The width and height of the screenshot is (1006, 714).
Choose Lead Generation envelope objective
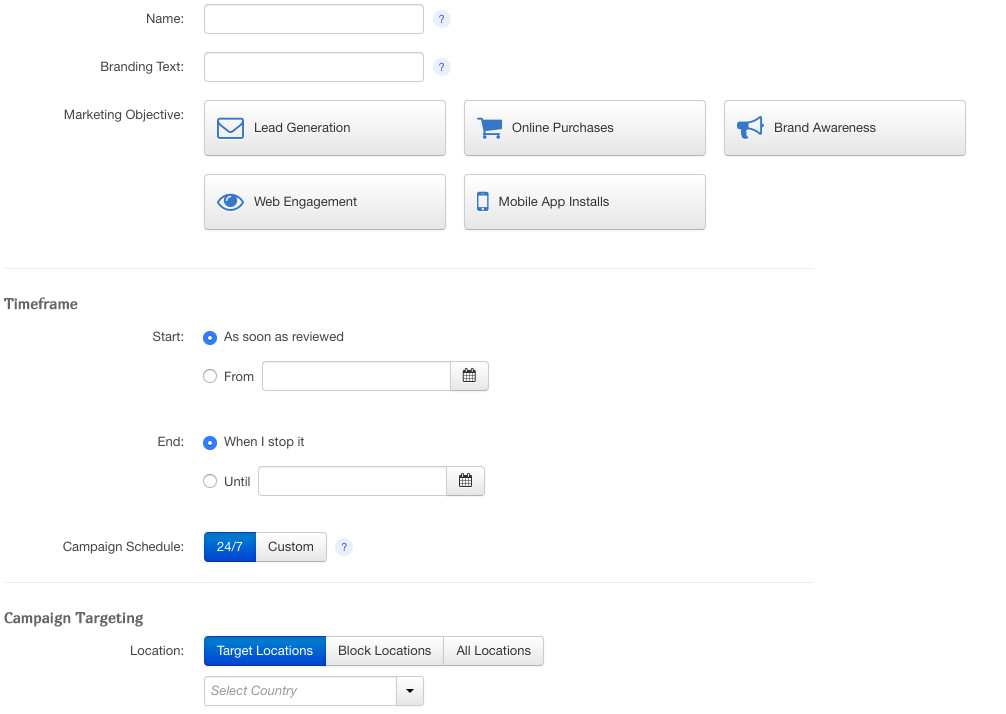pos(324,128)
